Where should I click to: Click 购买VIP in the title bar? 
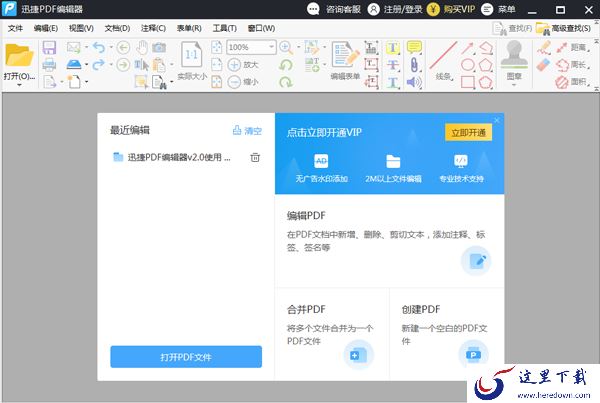pos(451,9)
